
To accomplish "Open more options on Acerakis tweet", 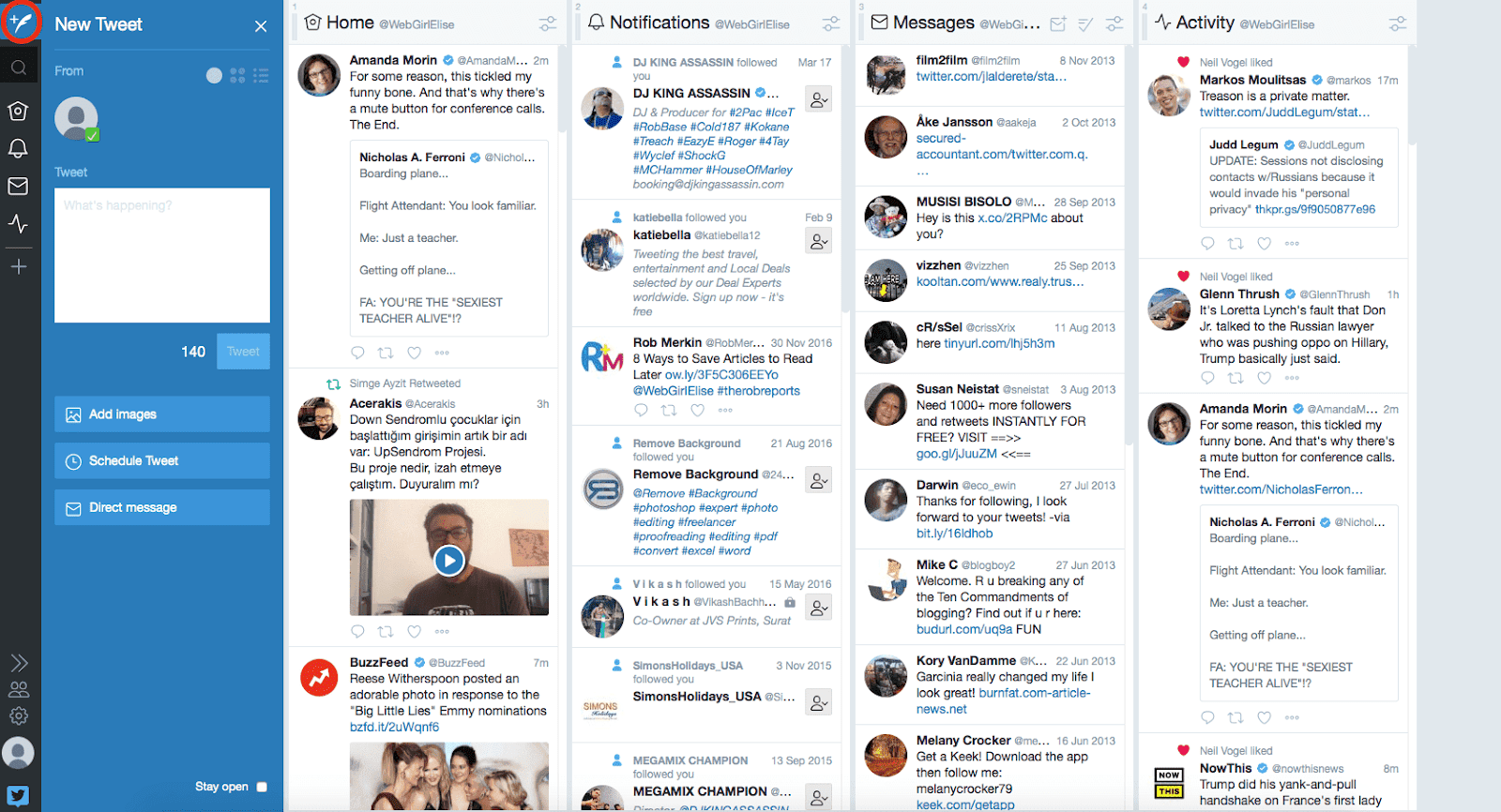I will click(x=443, y=631).
